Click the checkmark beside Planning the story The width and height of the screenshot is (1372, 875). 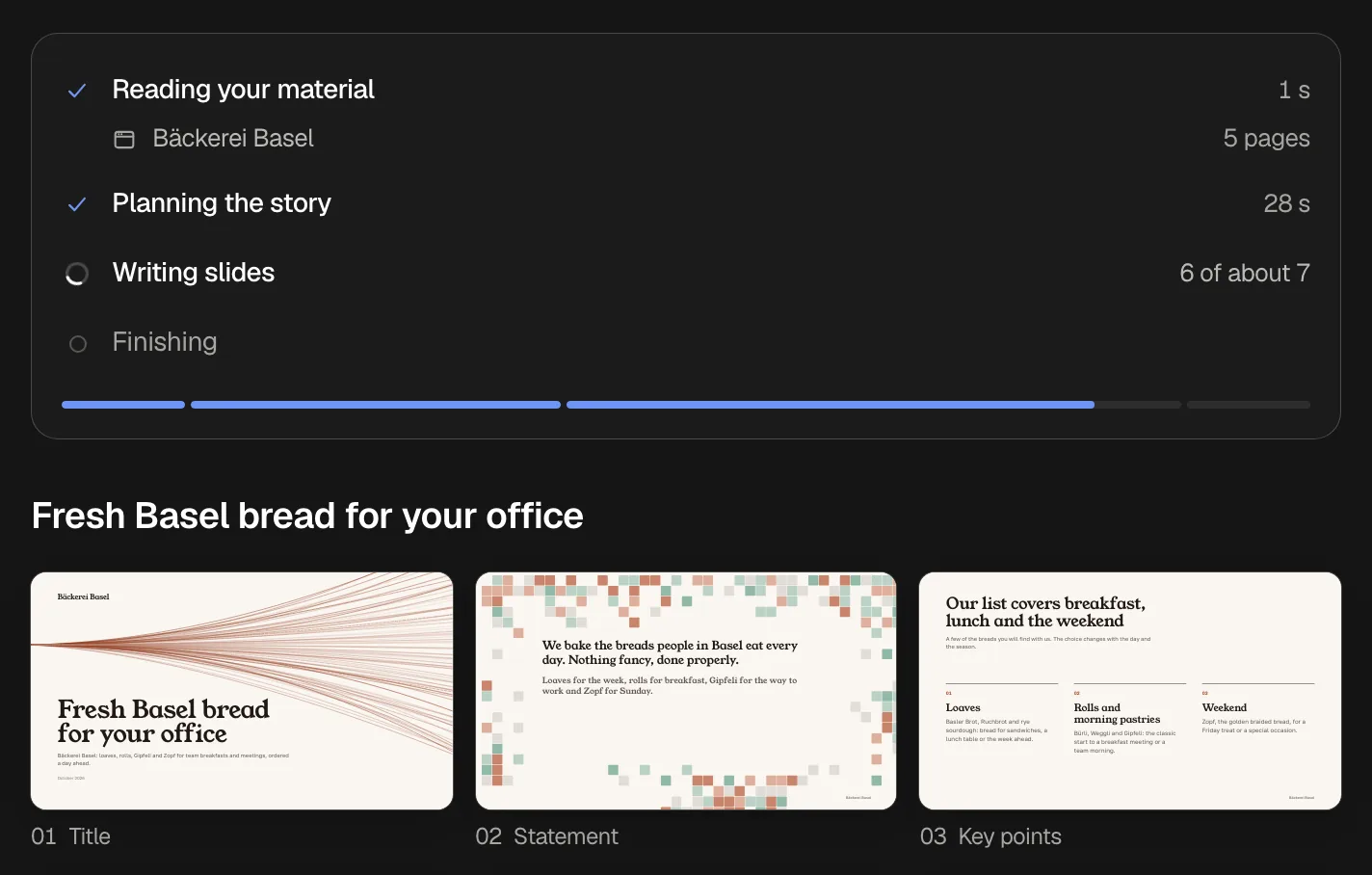pyautogui.click(x=77, y=204)
